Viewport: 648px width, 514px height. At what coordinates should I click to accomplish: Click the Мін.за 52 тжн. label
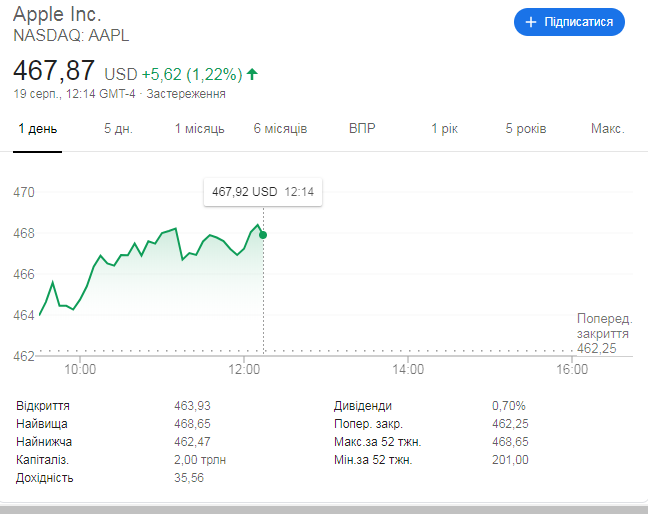[x=373, y=460]
